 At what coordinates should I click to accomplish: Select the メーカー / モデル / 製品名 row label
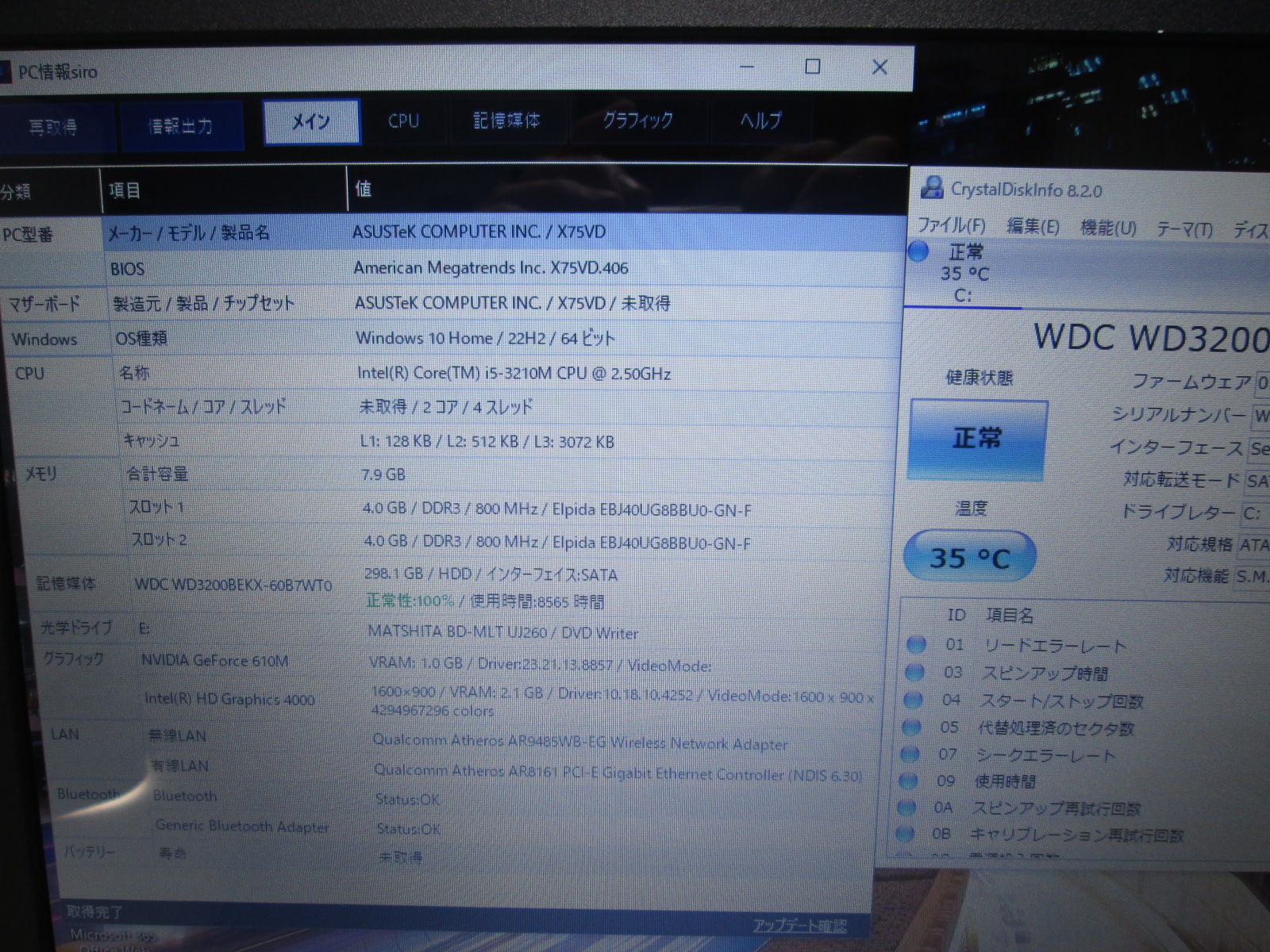point(188,232)
